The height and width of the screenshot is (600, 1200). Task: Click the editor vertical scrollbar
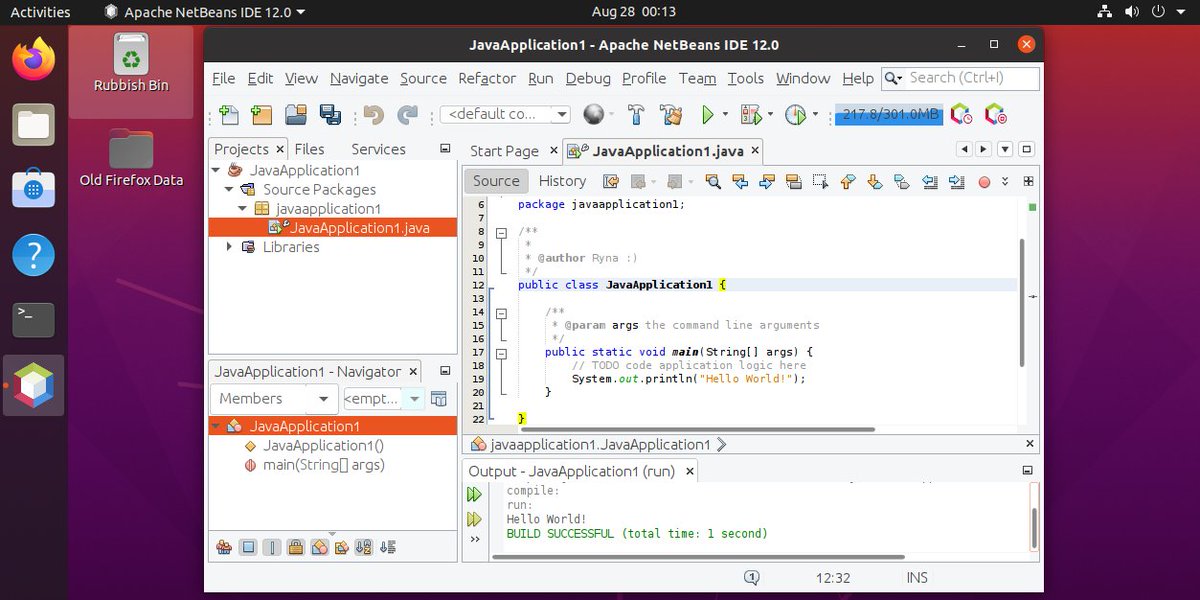pyautogui.click(x=1021, y=303)
